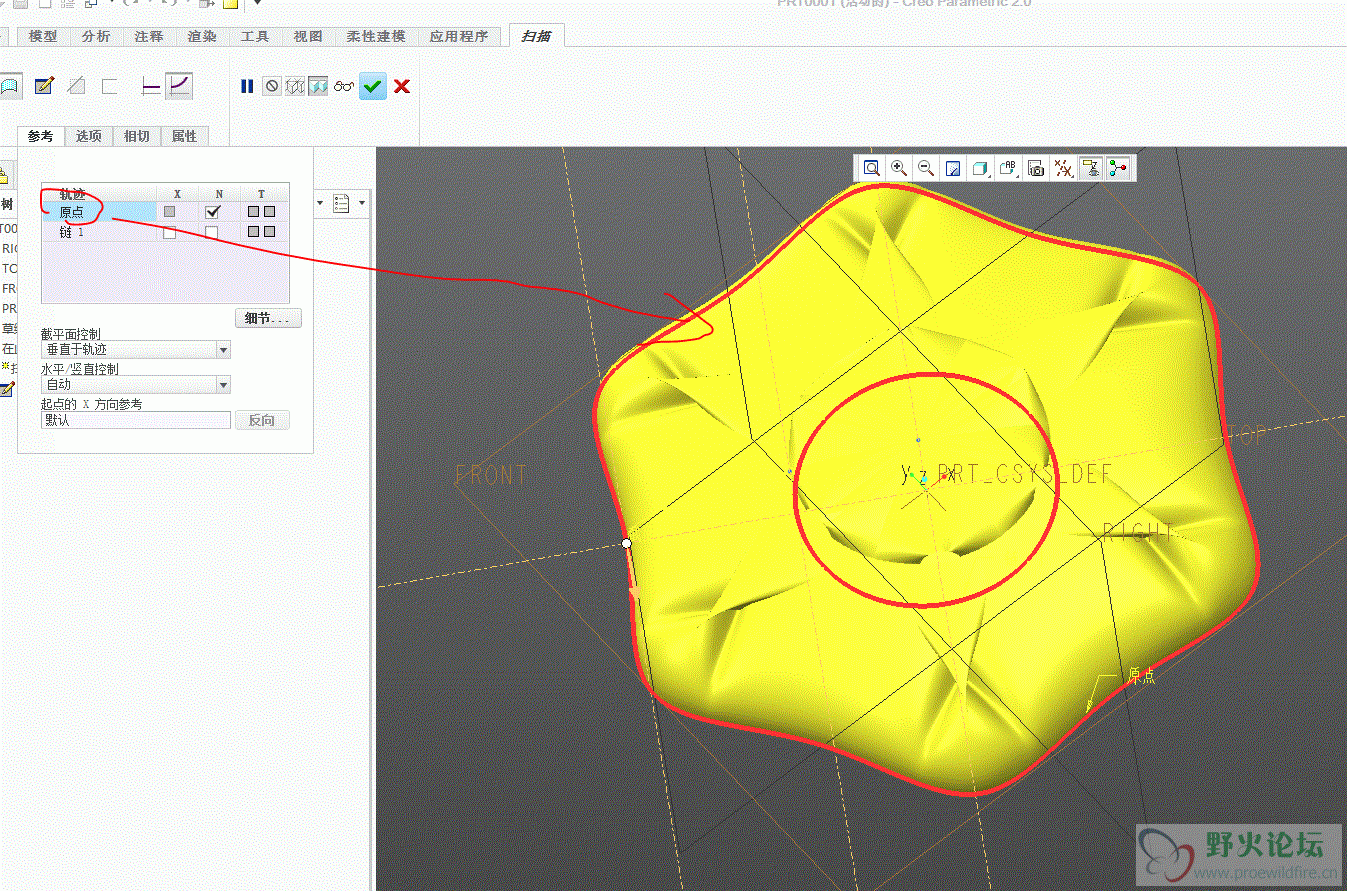
Task: Click model tree settings list icon
Action: 341,203
